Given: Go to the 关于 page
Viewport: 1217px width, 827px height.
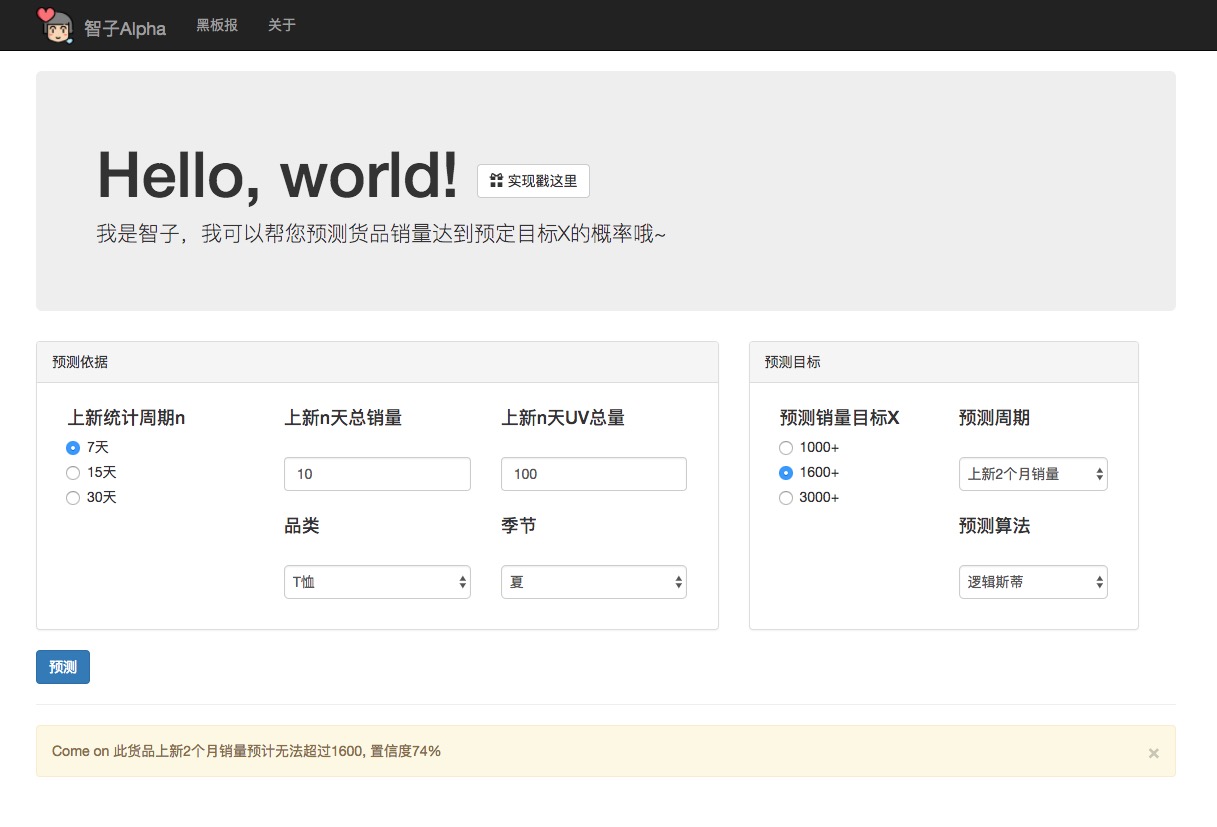Looking at the screenshot, I should (x=282, y=25).
